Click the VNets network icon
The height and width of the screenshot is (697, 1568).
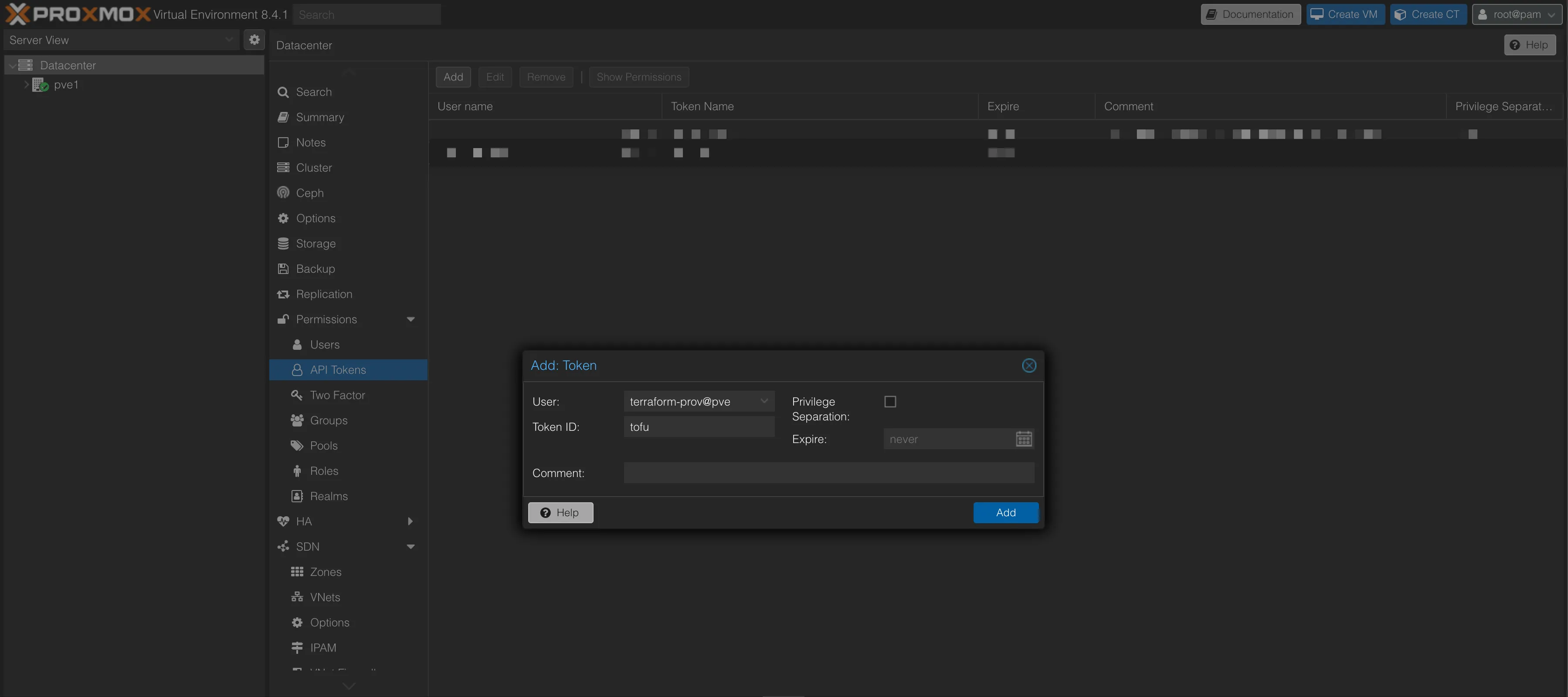tap(297, 597)
